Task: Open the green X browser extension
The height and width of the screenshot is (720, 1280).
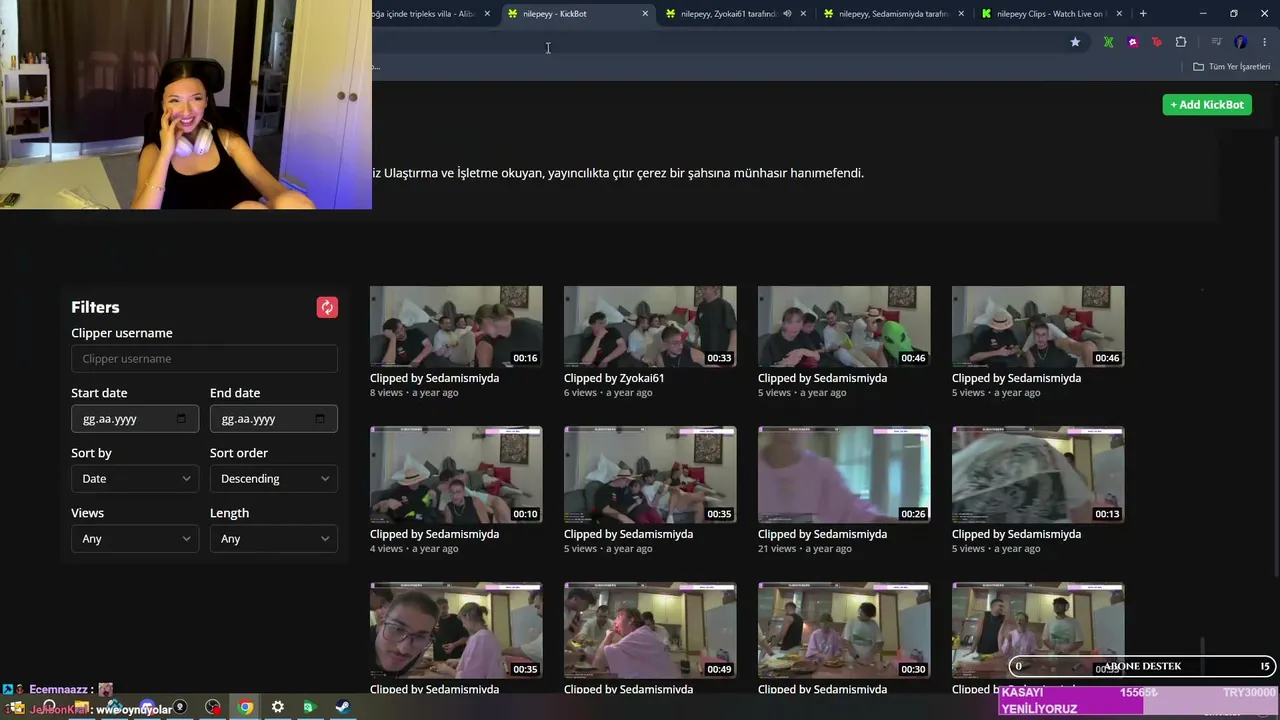Action: 1108,42
